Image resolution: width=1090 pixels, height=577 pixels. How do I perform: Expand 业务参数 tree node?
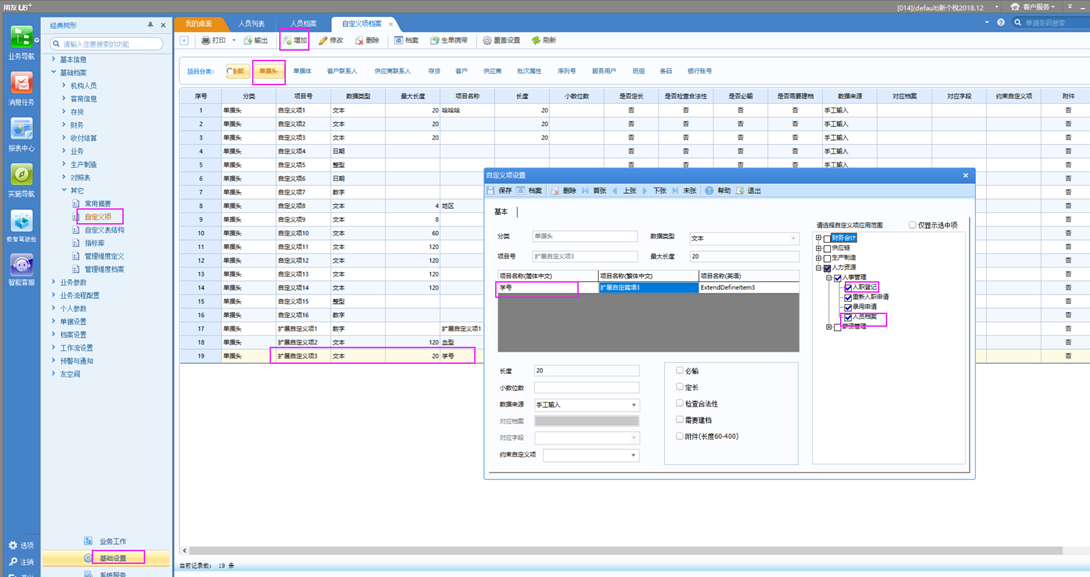pyautogui.click(x=54, y=282)
